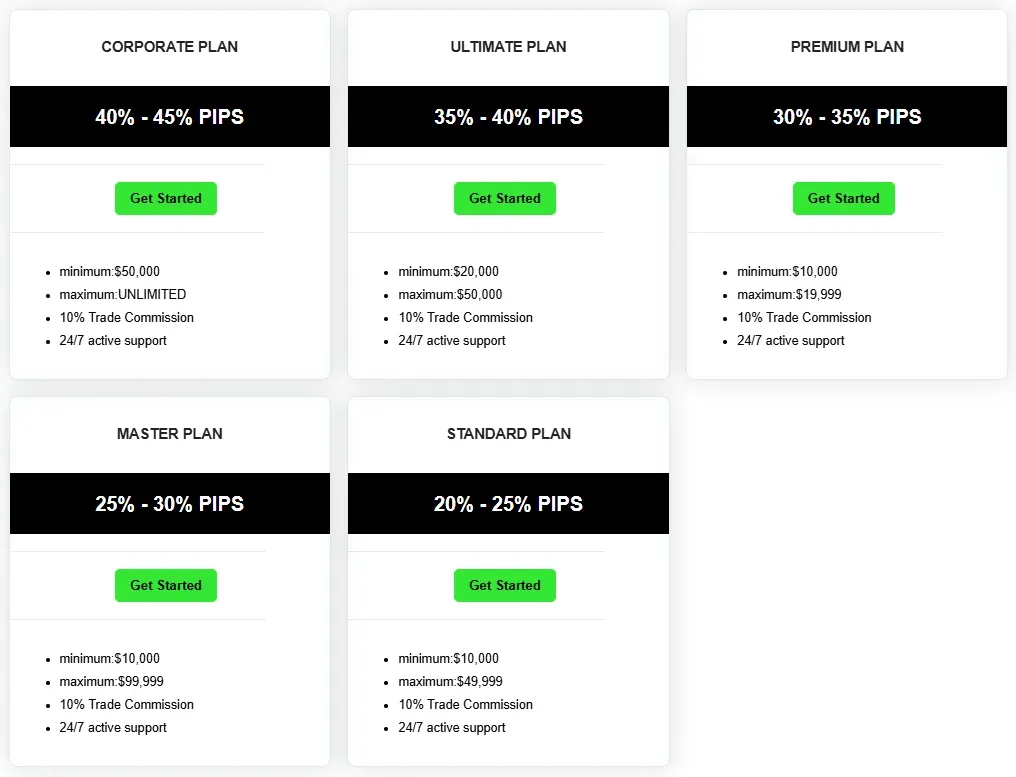1016x777 pixels.
Task: Select the maximum:$99,999 list item
Action: point(111,682)
